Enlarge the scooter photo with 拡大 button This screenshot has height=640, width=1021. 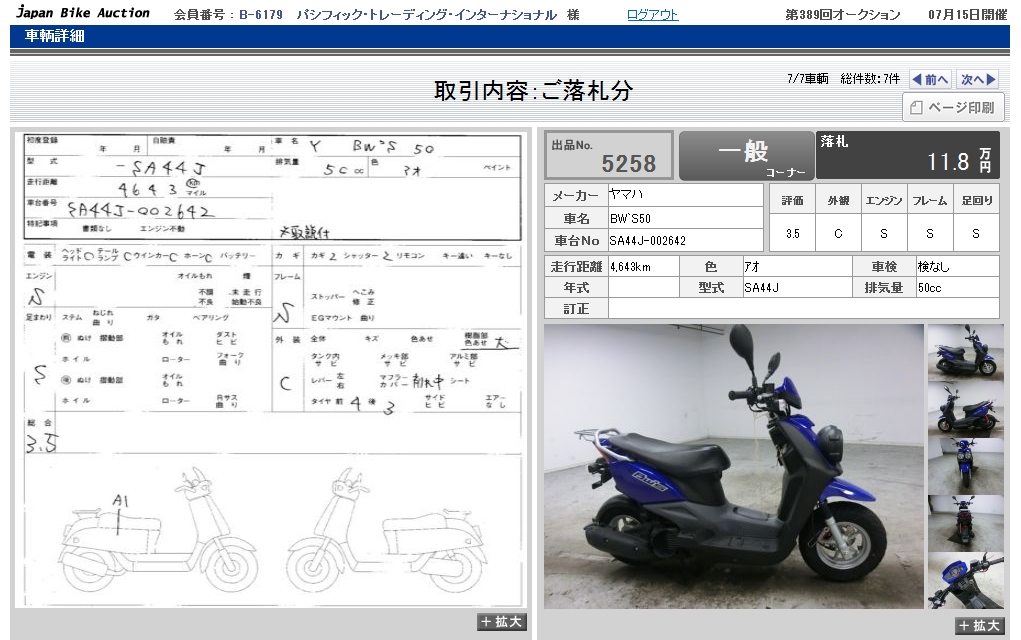[978, 625]
